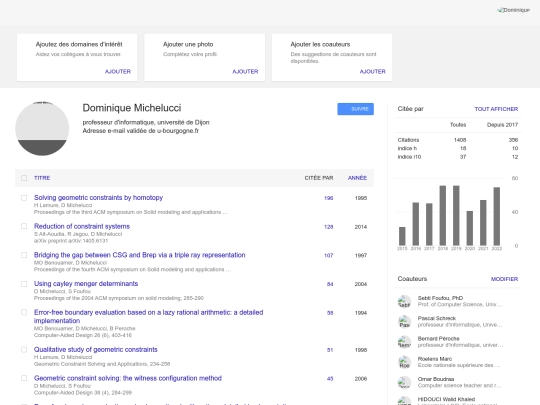Screen dimensions: 540x405
Task: View 45 citations of witness configuration article
Action: pyautogui.click(x=330, y=379)
